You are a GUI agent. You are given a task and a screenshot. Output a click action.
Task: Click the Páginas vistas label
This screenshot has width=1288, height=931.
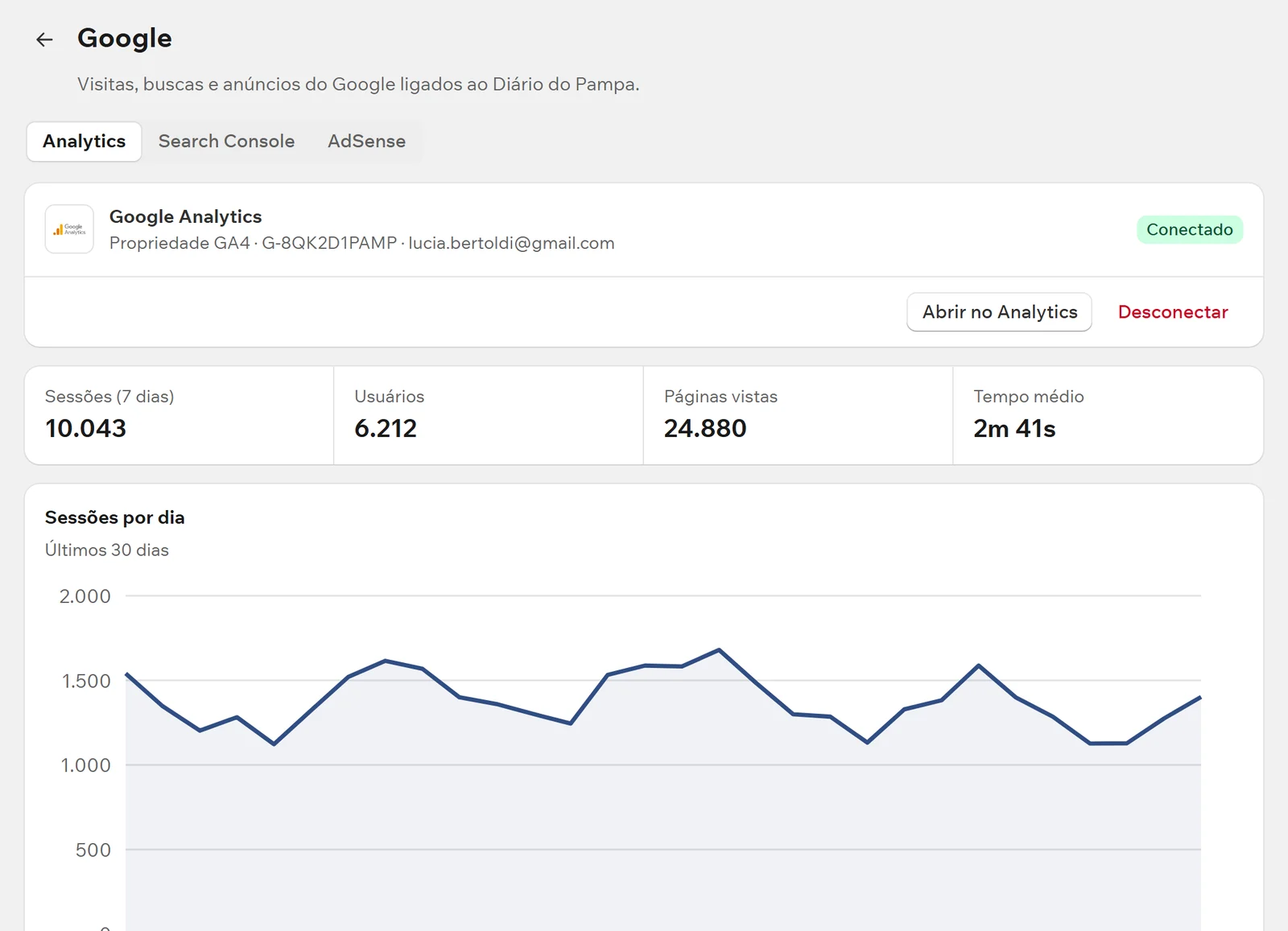pyautogui.click(x=720, y=397)
